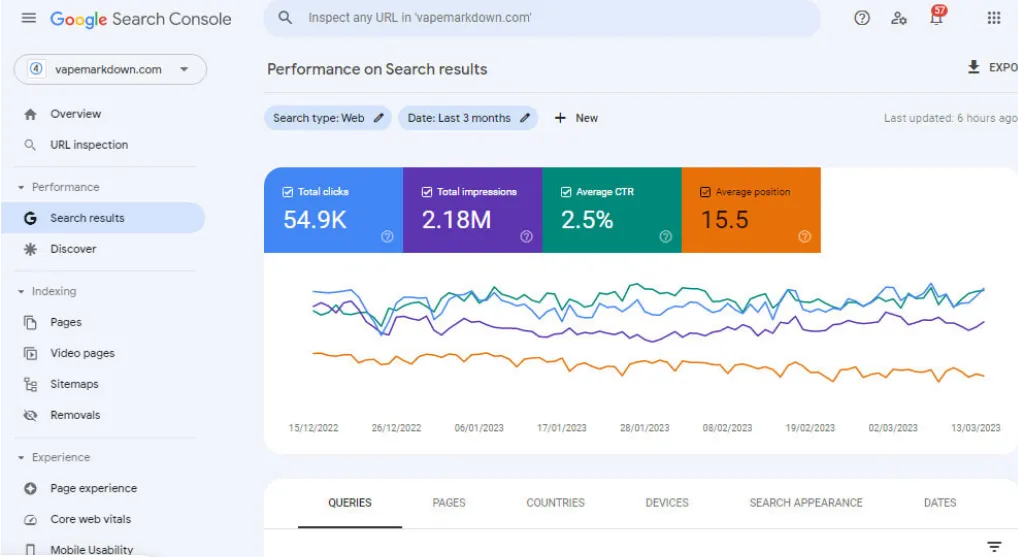Screen dimensions: 1018x557
Task: Click the Google Search Console logo
Action: coord(140,19)
